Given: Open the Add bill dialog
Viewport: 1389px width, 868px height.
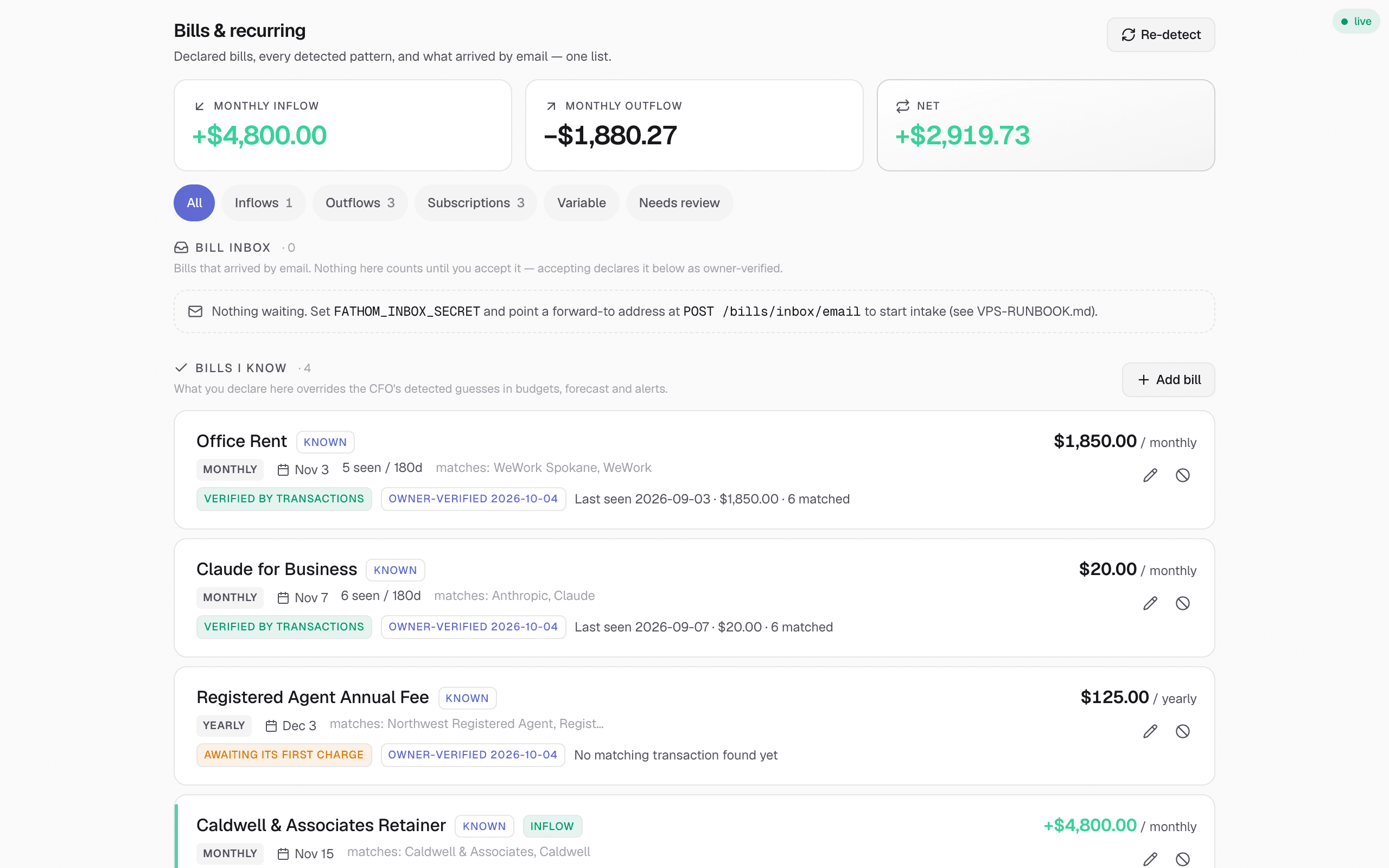Looking at the screenshot, I should [x=1169, y=379].
